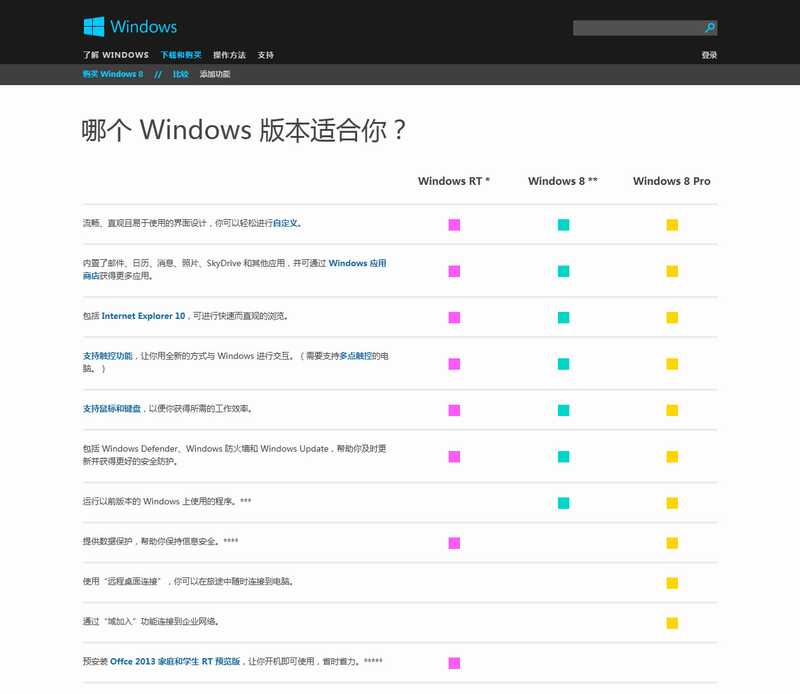Open the Internet Explorer 10 link

pos(143,316)
